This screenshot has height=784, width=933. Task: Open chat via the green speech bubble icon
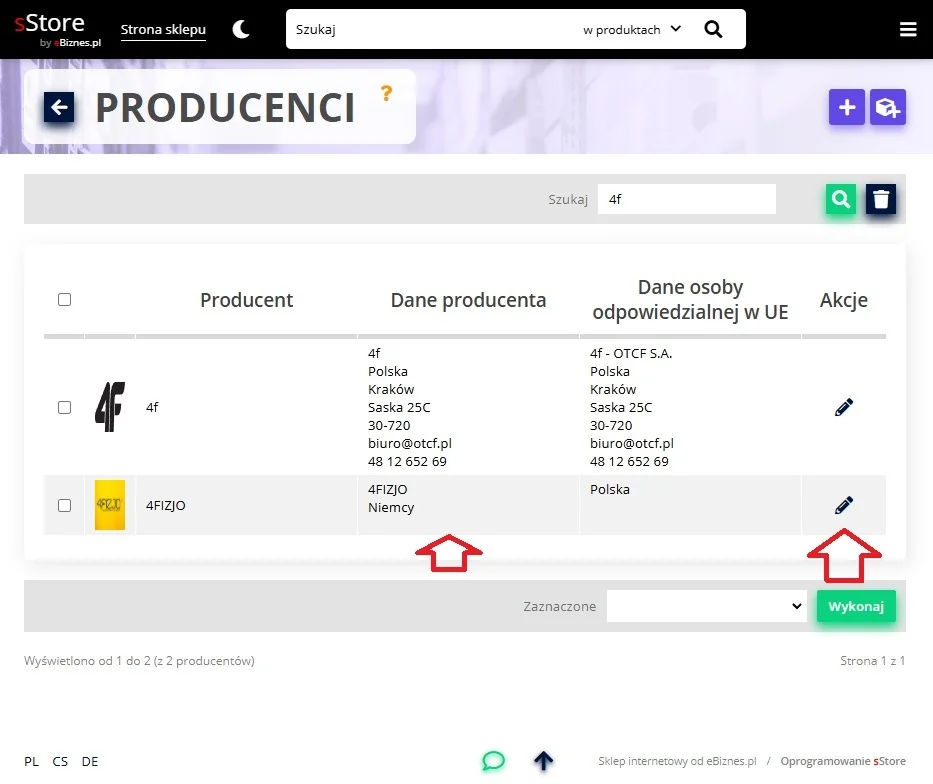[493, 761]
